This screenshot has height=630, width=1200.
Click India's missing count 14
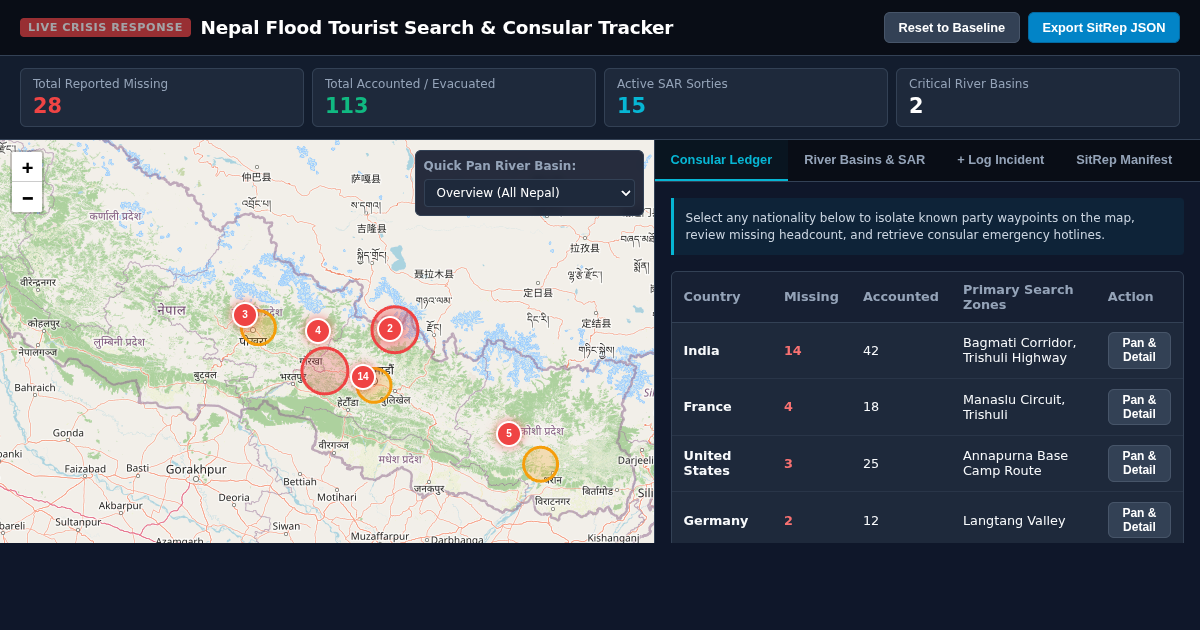[x=793, y=351]
